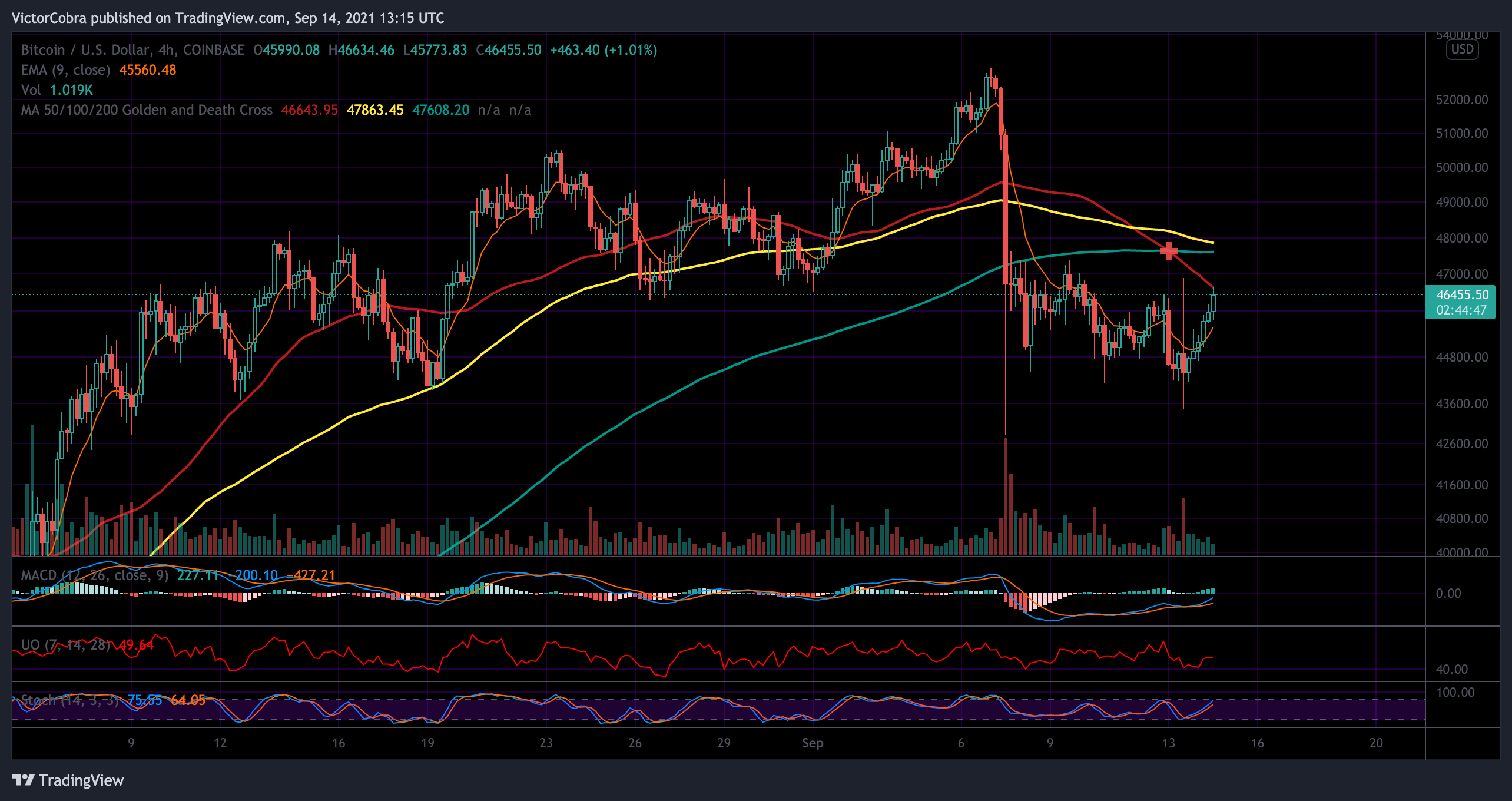Image resolution: width=1512 pixels, height=801 pixels.
Task: Click the high price H46634.46
Action: [x=362, y=50]
